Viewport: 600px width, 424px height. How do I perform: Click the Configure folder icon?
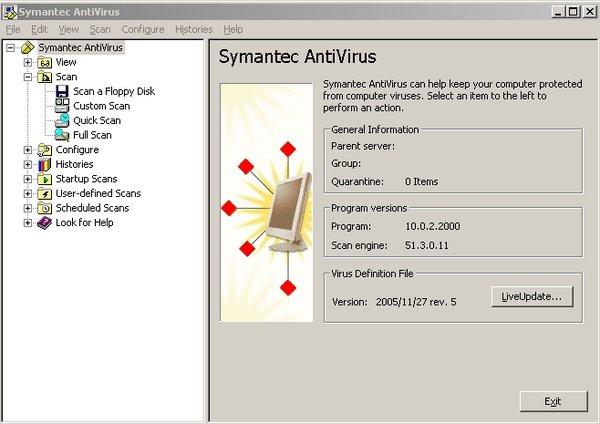point(45,150)
